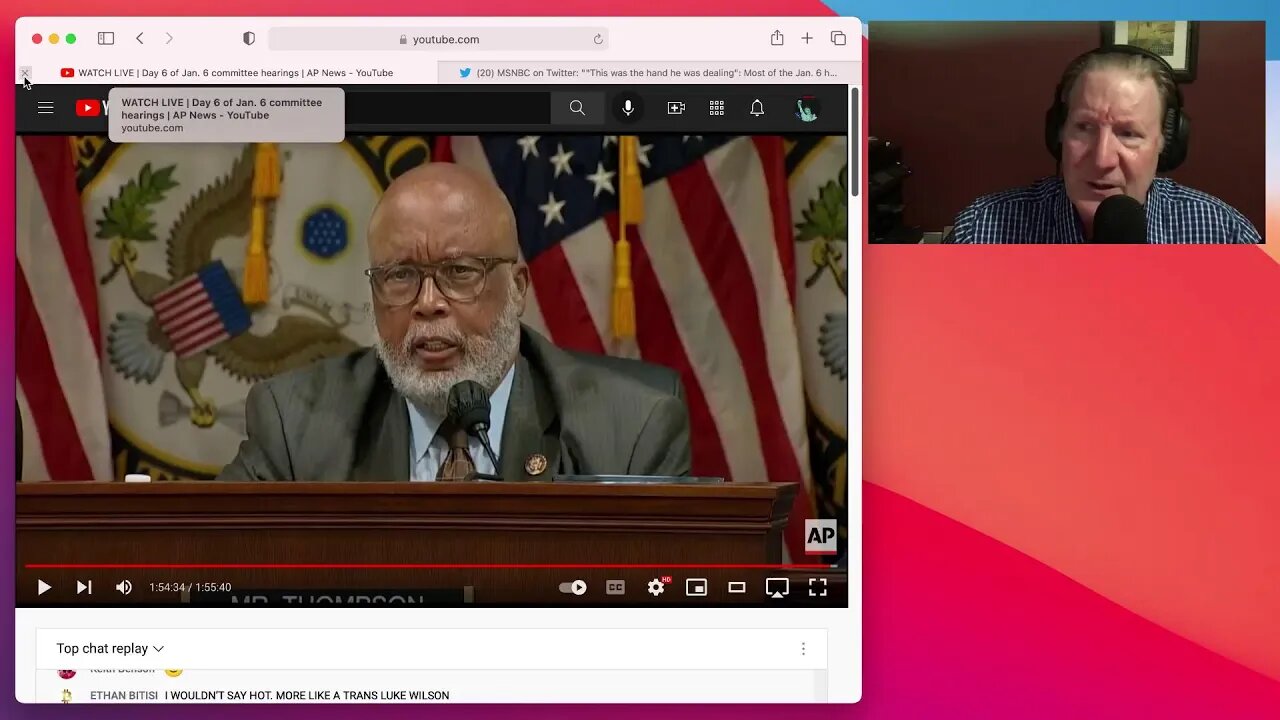This screenshot has height=720, width=1280.
Task: Open YouTube apps grid
Action: click(x=717, y=108)
